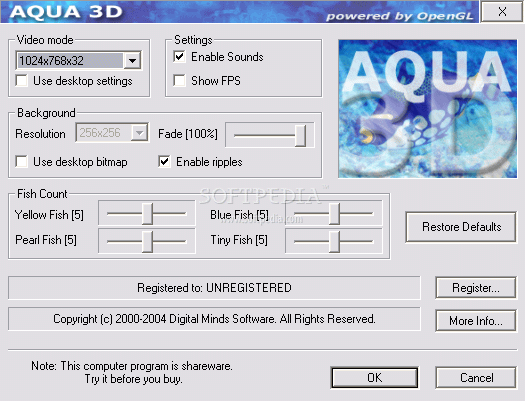Tick the Use desktop settings checkbox
The width and height of the screenshot is (525, 401).
[x=22, y=81]
